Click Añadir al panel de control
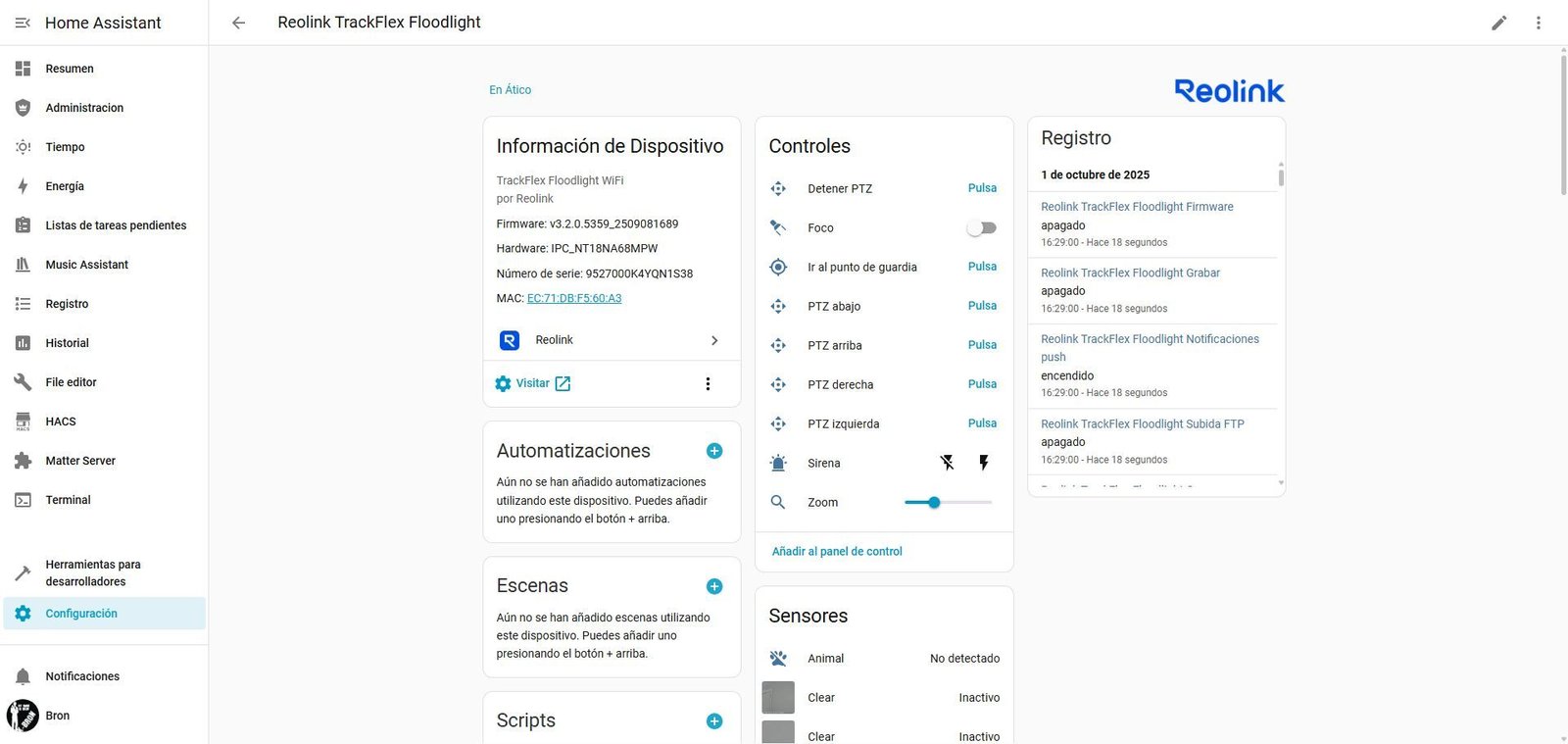 pos(837,552)
